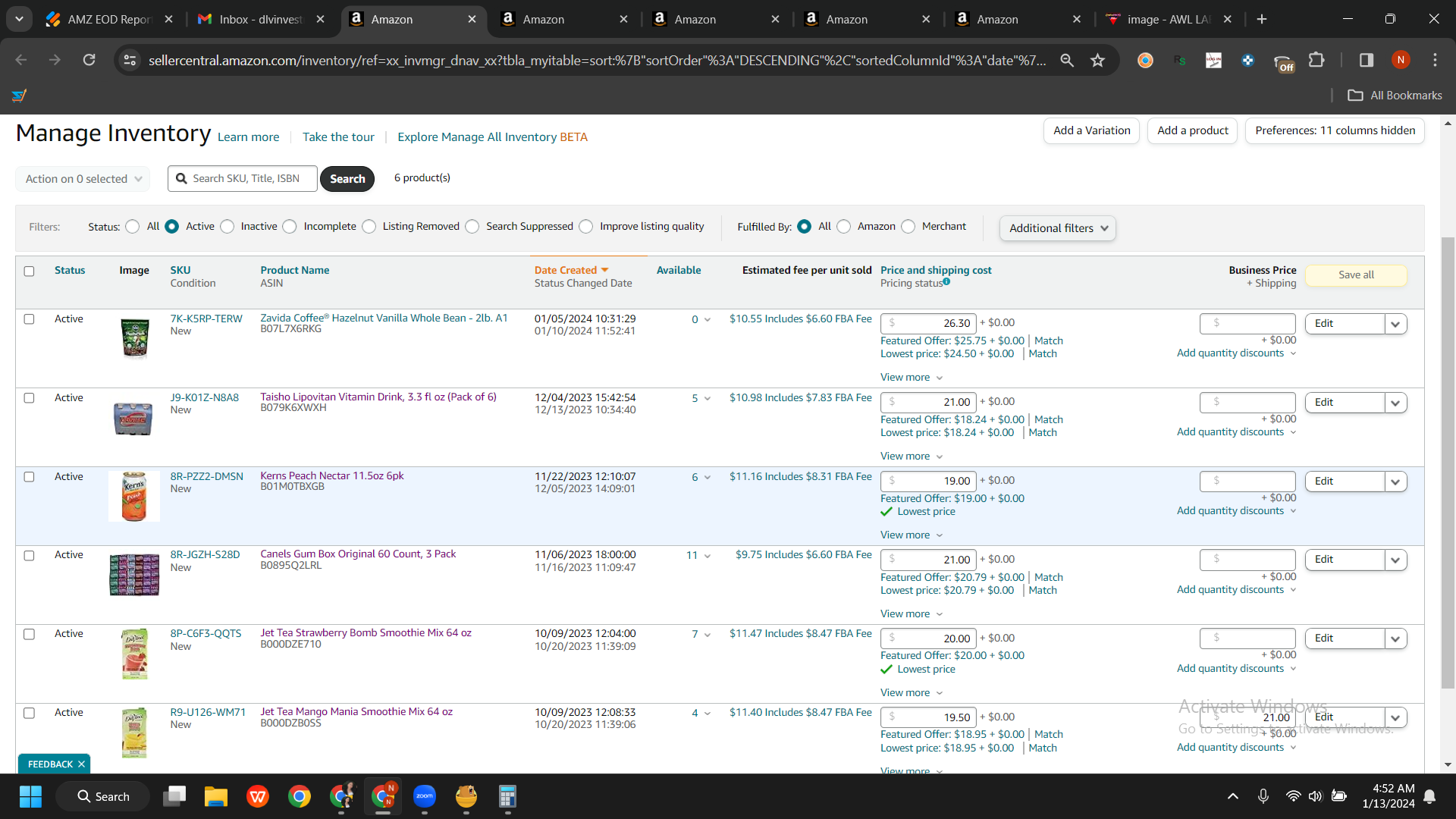
Task: Click the cart extension bookmark icon
Action: click(19, 95)
